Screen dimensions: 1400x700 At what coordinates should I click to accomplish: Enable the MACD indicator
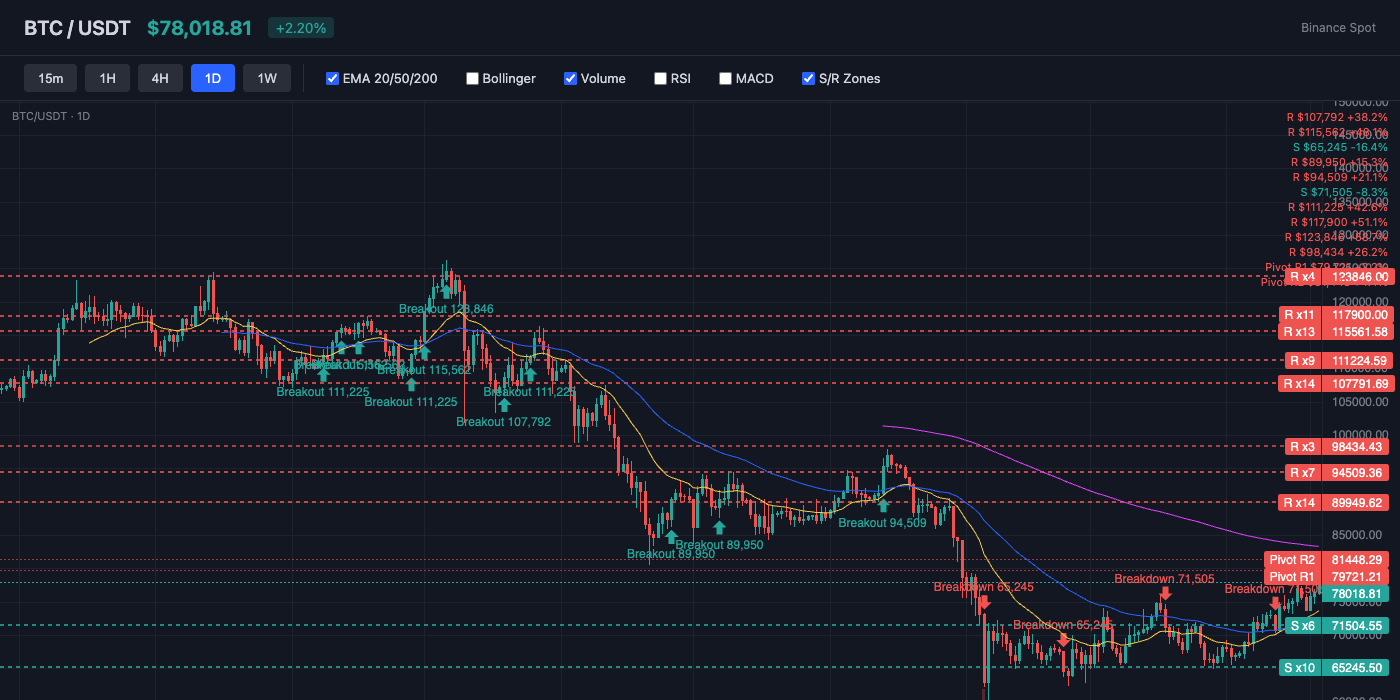point(725,78)
